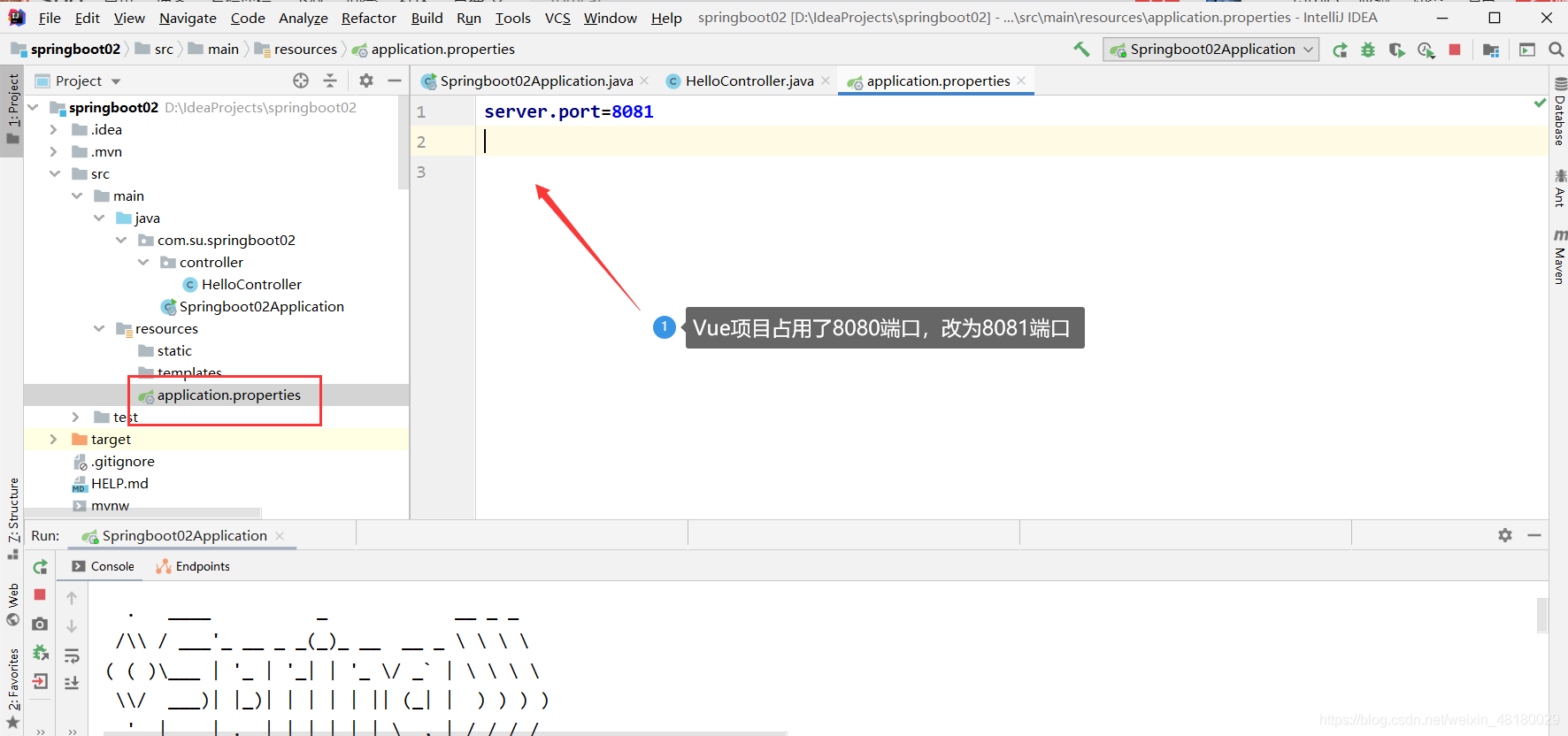
Task: Click the Build project hammer icon
Action: click(1081, 50)
